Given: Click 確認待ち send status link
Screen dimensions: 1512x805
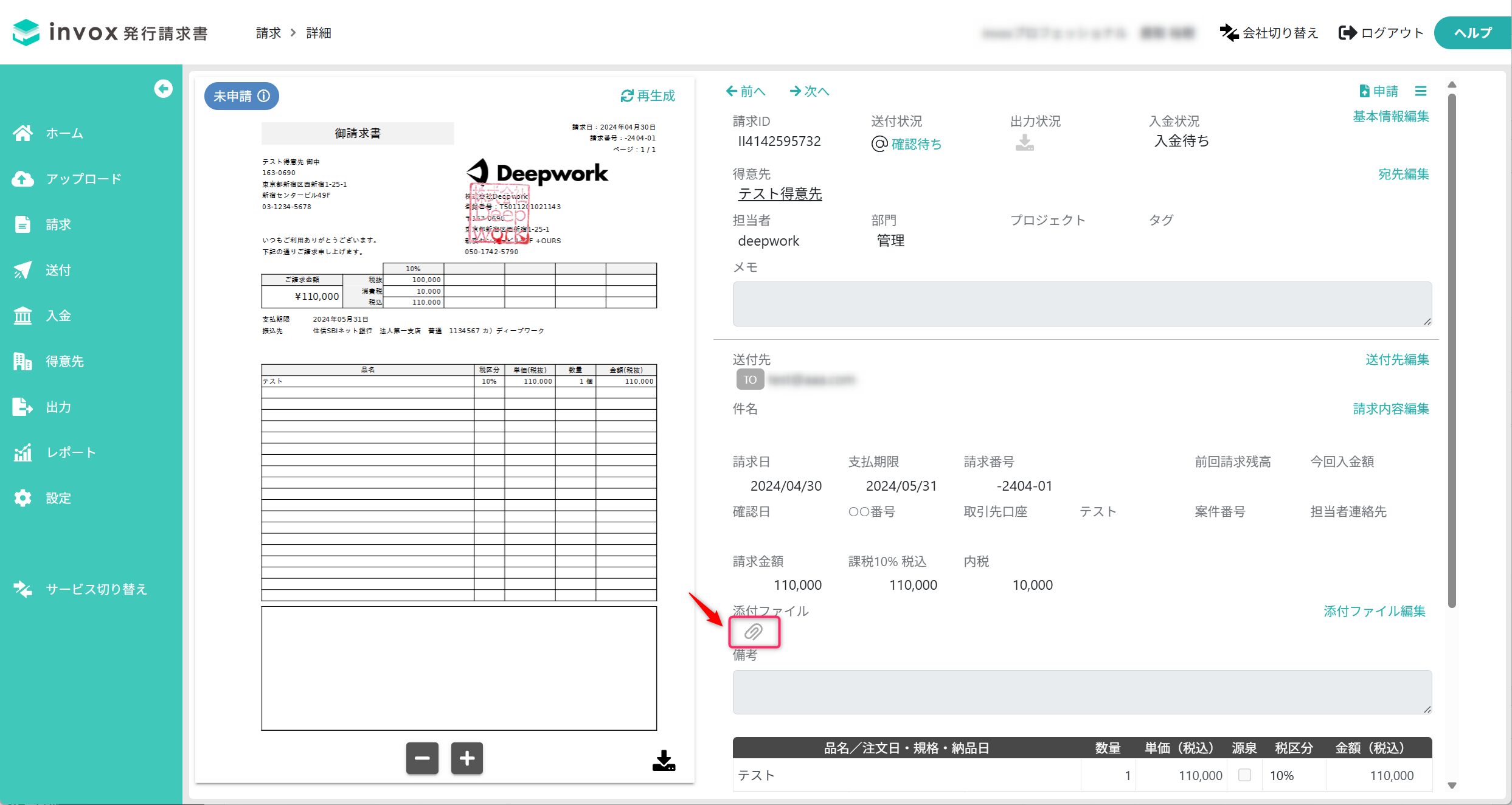Looking at the screenshot, I should (917, 144).
